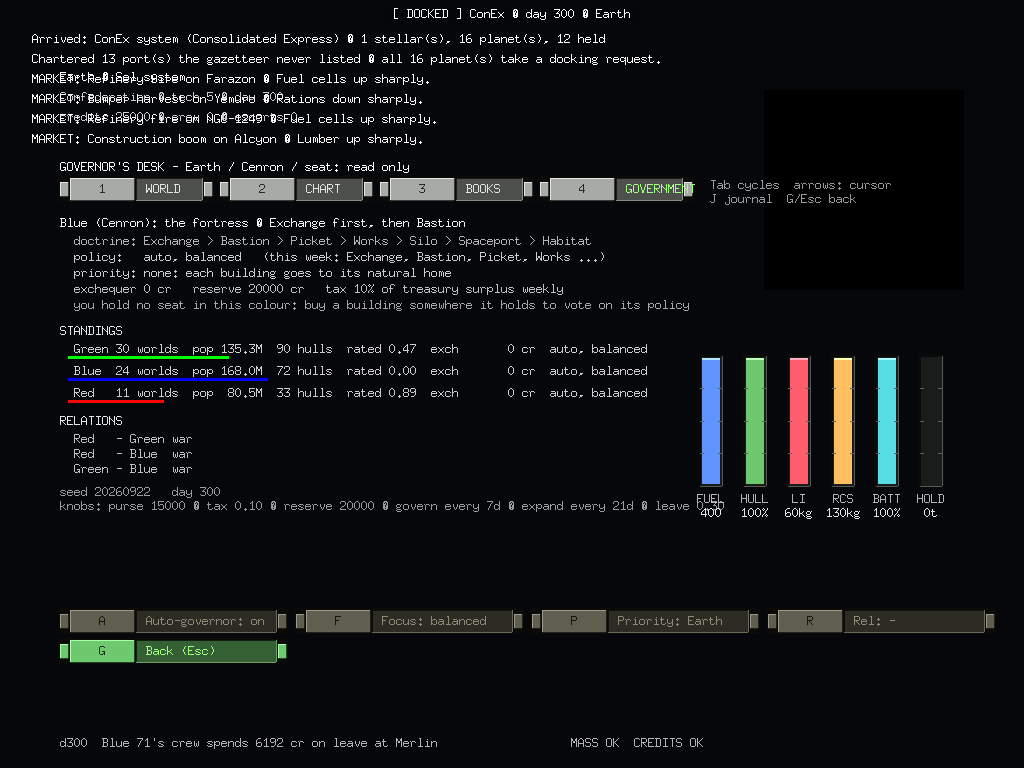Change the Priority: Earth setting
Screen dimensions: 1024x768
tap(645, 621)
